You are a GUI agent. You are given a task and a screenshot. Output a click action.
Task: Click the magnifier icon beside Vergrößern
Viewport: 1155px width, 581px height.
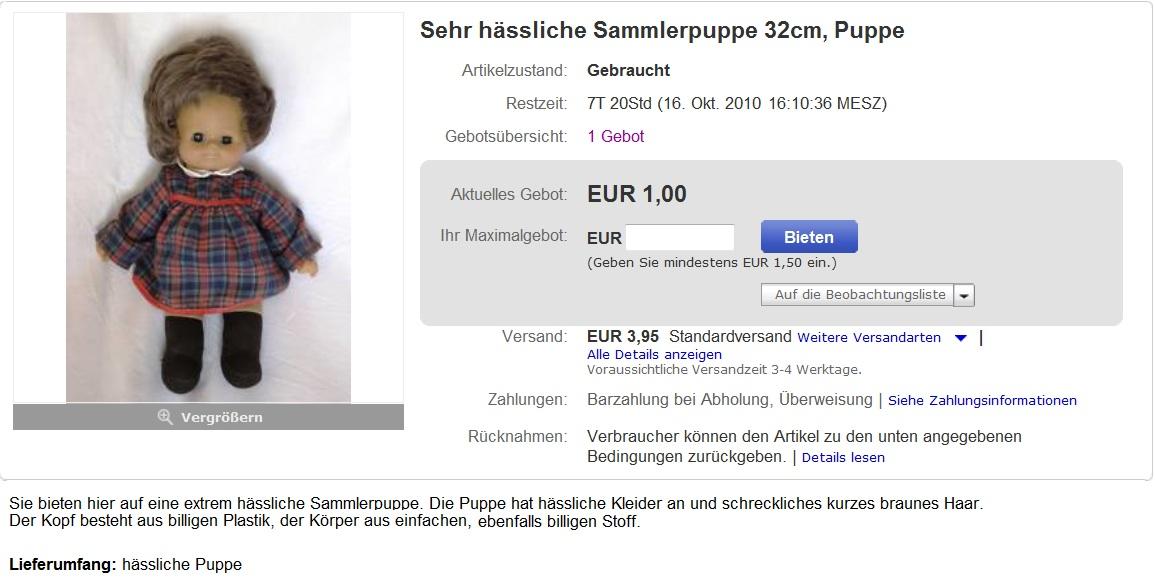[165, 417]
